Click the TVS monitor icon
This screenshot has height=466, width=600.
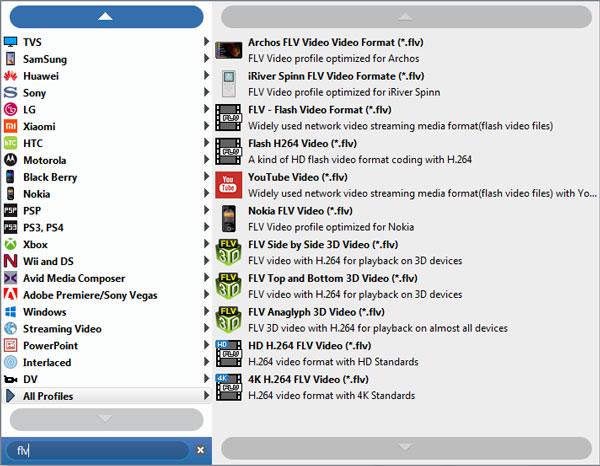[x=10, y=42]
